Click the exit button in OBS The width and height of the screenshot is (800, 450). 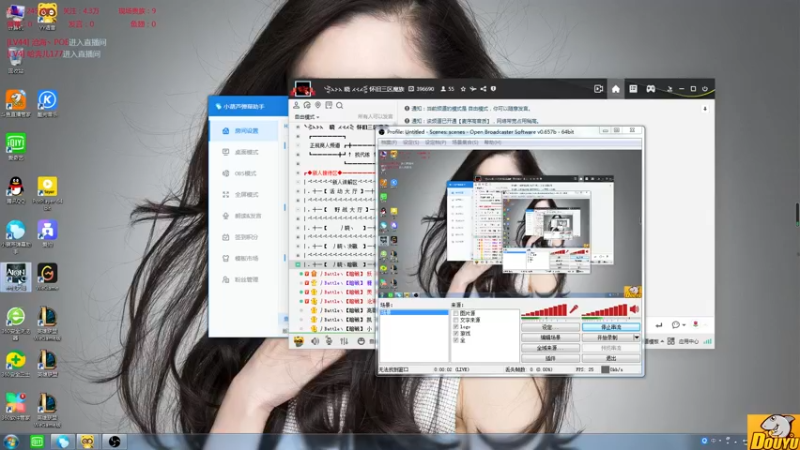pyautogui.click(x=611, y=358)
